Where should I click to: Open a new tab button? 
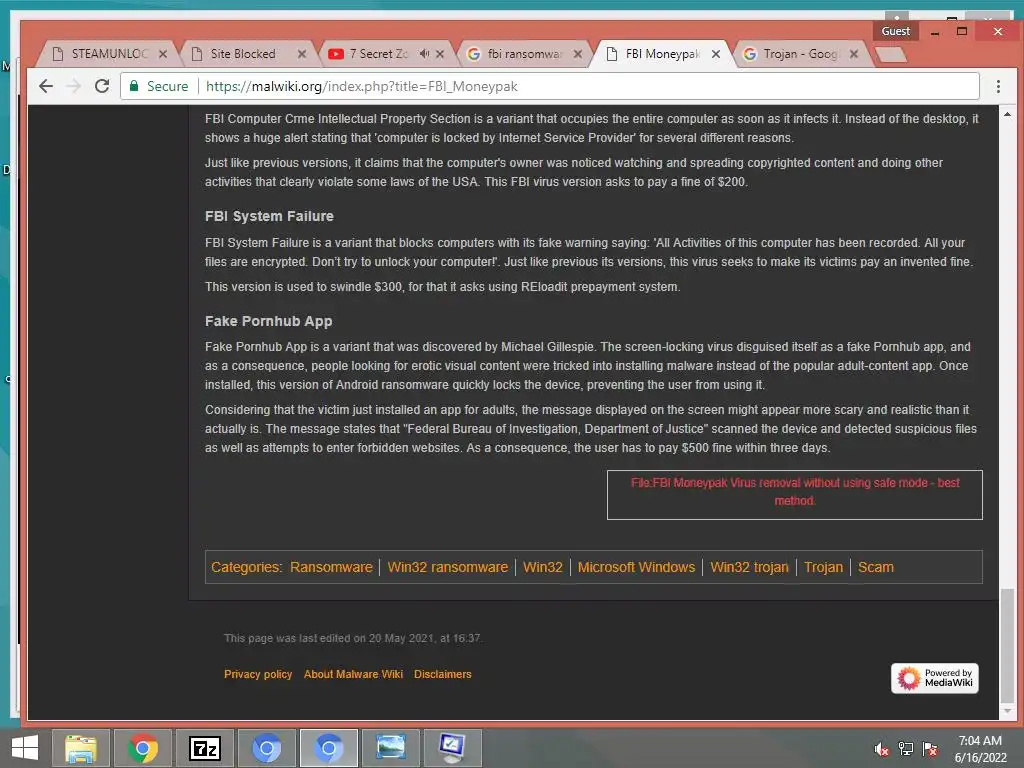[891, 55]
